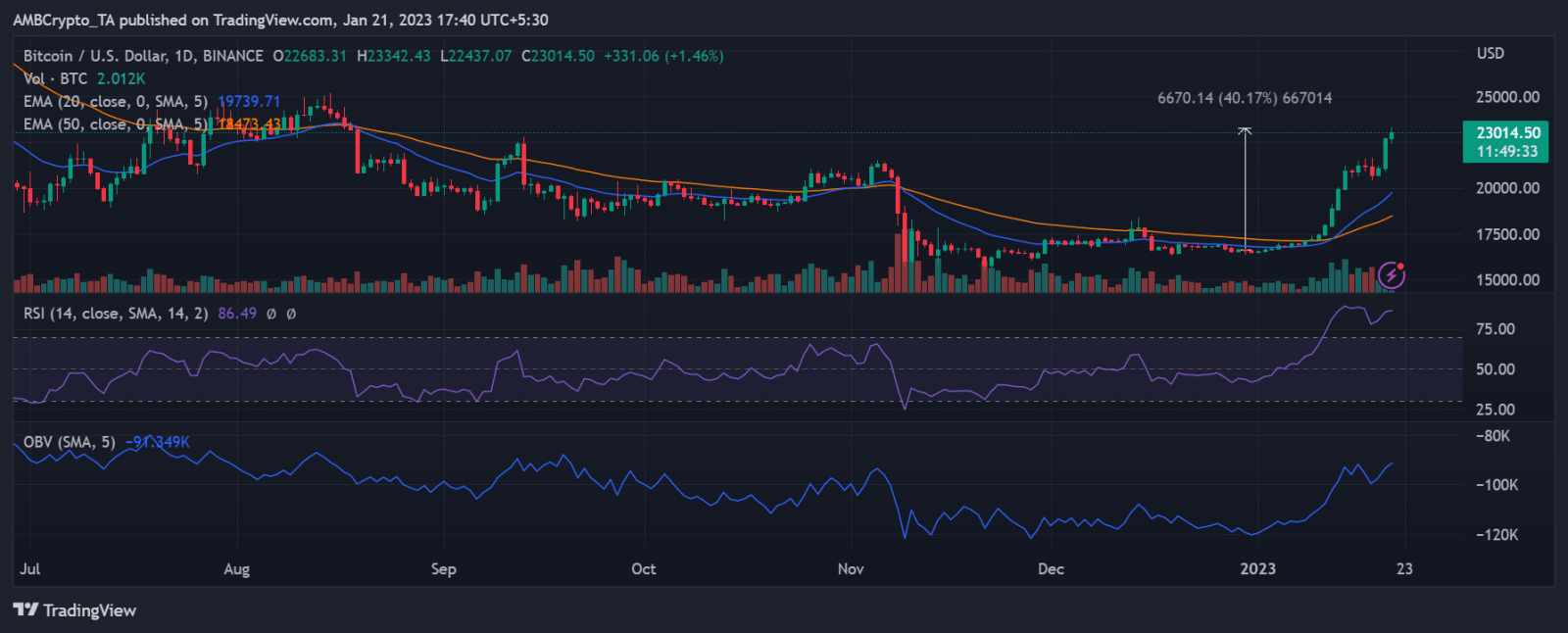The width and height of the screenshot is (1568, 633).
Task: Click the OBV −120K axis label
Action: pos(1496,535)
